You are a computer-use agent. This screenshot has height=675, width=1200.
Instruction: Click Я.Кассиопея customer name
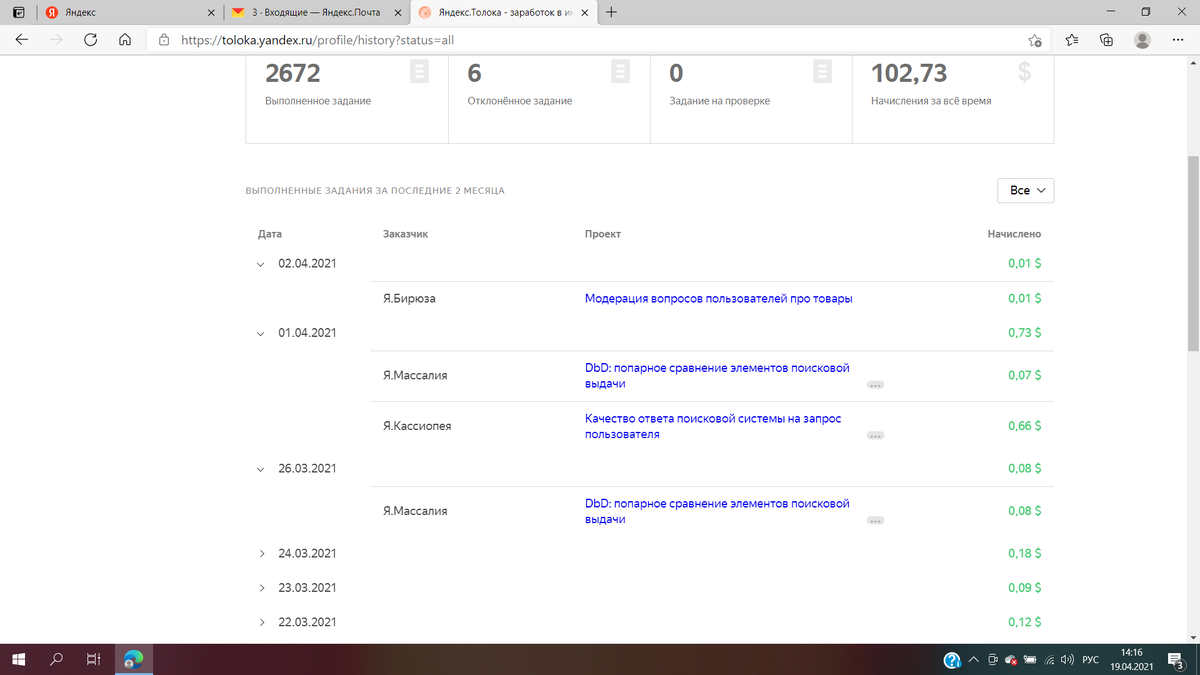[x=417, y=426]
